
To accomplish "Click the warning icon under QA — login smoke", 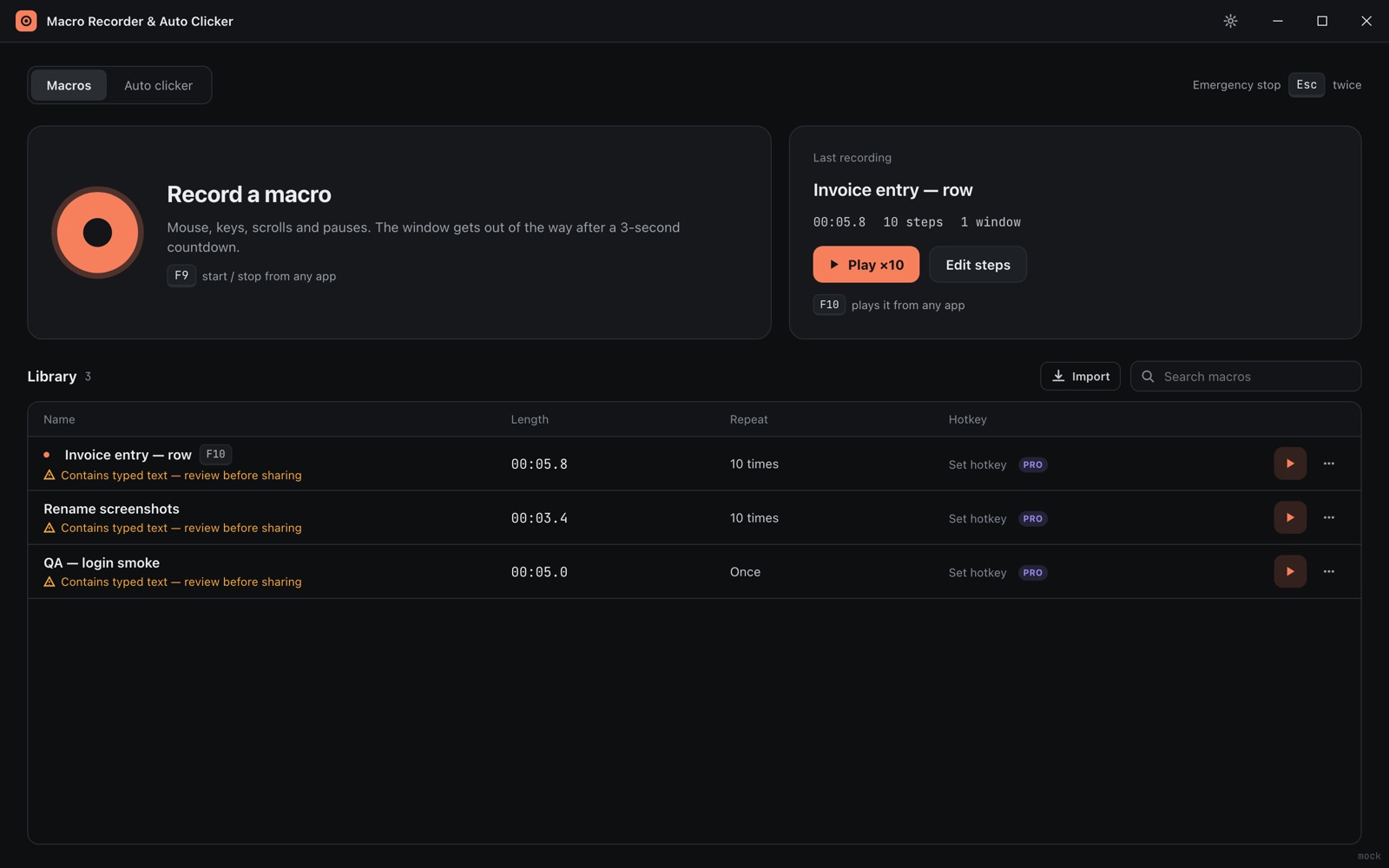I will coord(49,582).
